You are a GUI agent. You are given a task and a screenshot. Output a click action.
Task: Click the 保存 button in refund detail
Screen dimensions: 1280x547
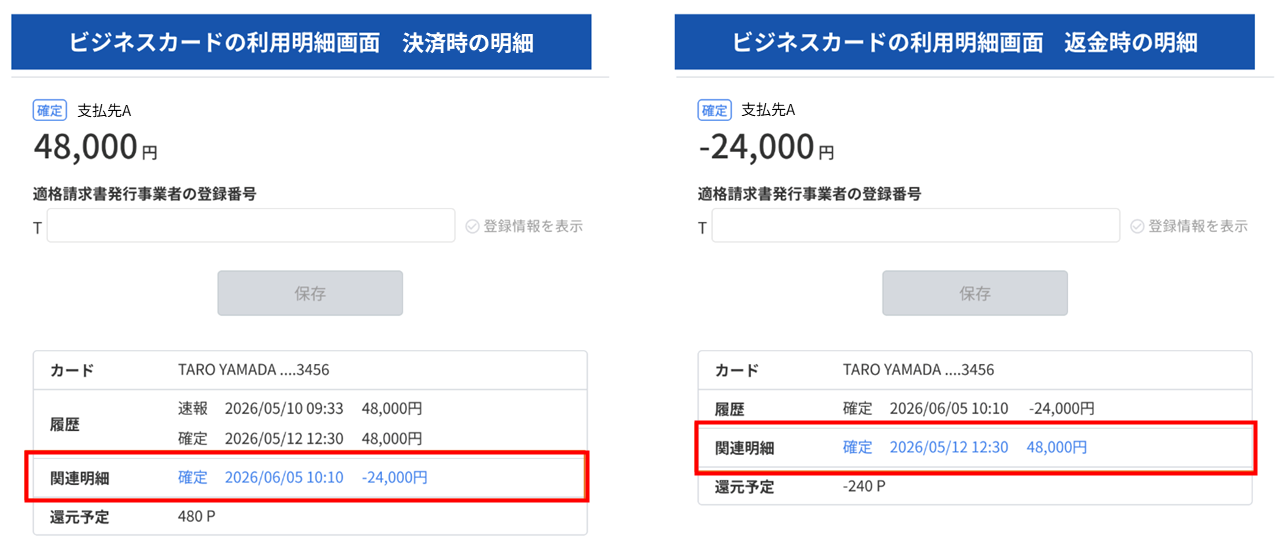(975, 293)
